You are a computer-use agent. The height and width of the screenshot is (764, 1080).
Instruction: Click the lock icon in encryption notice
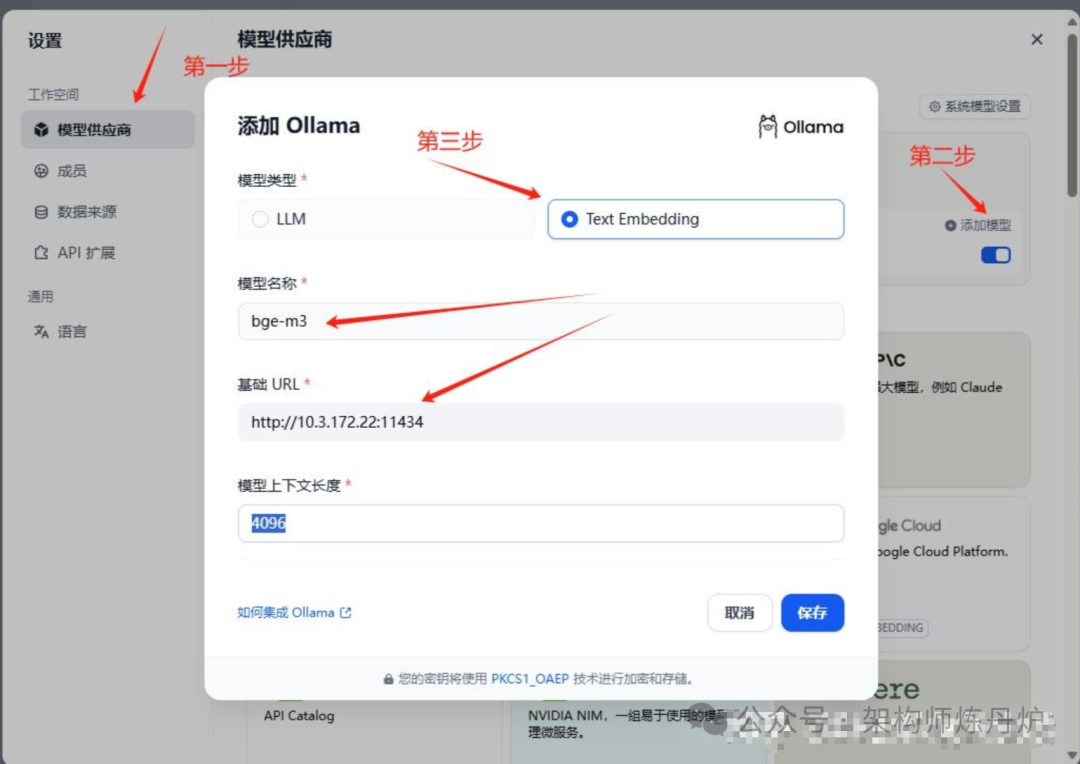click(x=388, y=679)
